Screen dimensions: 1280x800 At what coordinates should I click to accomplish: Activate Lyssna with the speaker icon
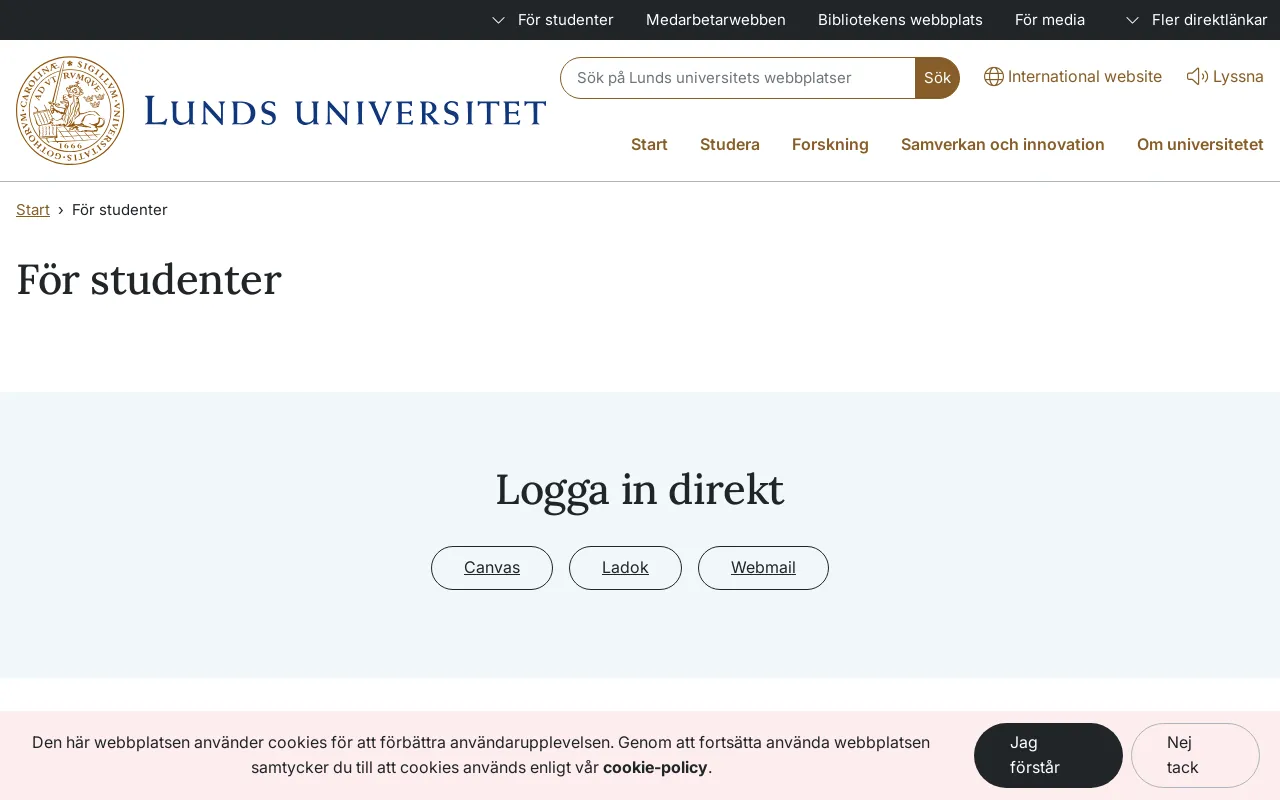pos(1197,76)
